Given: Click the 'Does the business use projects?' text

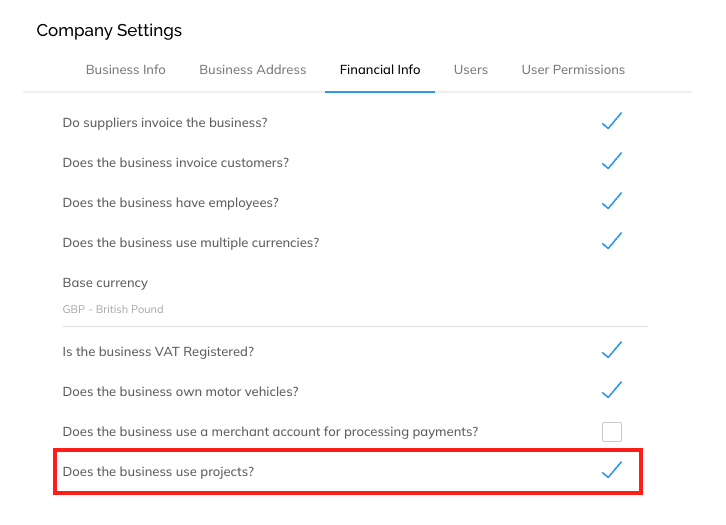Looking at the screenshot, I should point(158,472).
